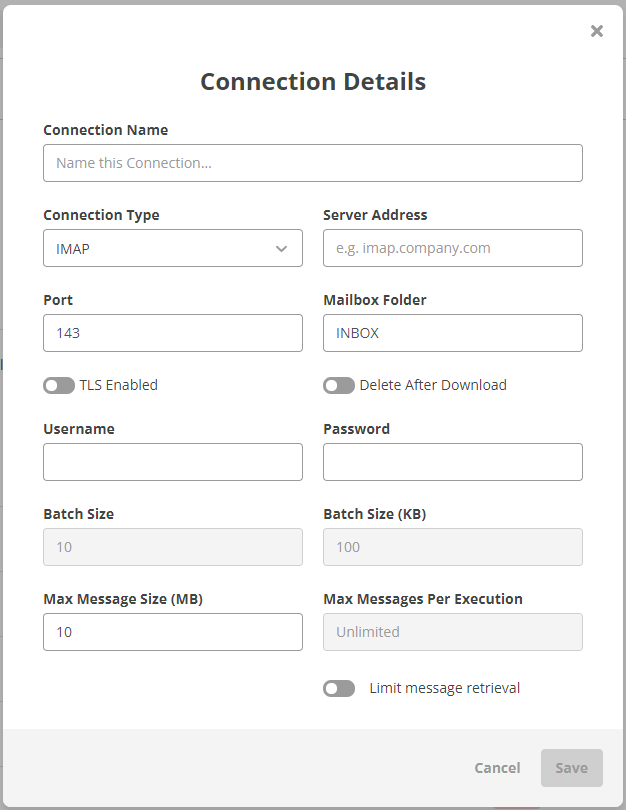
Task: Click the Connection Details heading
Action: (x=313, y=82)
